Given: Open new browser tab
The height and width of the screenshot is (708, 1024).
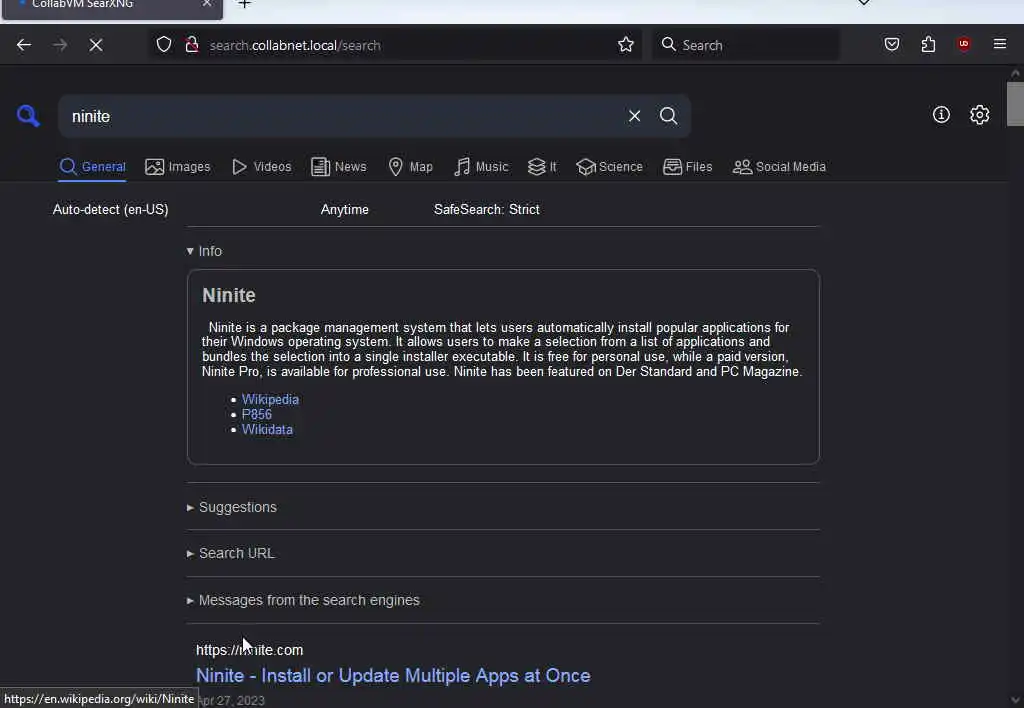Looking at the screenshot, I should click(244, 4).
